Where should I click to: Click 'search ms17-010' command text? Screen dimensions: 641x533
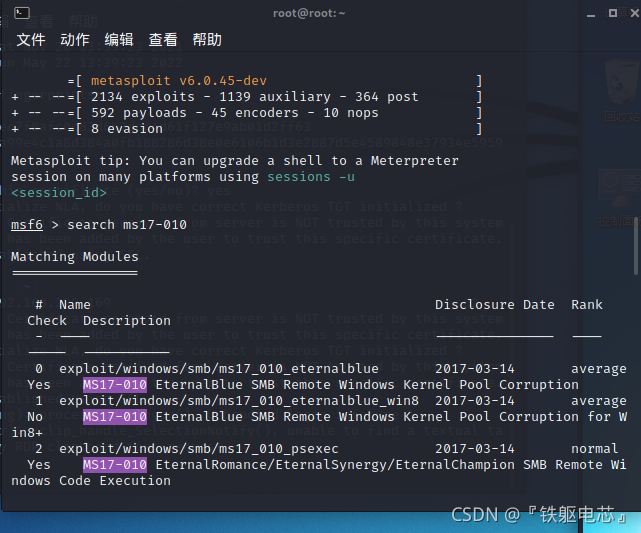(127, 225)
